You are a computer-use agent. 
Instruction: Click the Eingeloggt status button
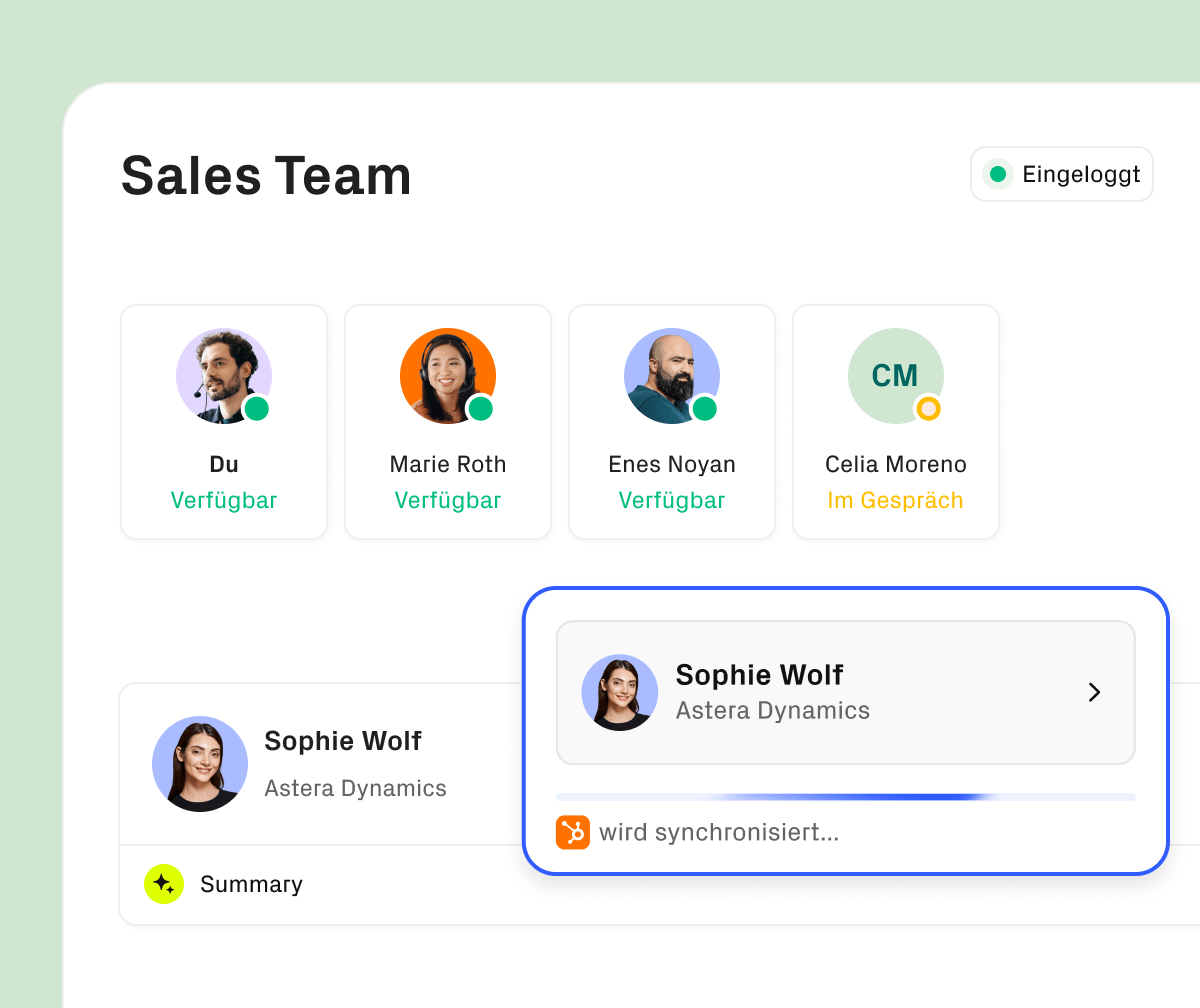click(x=1062, y=175)
